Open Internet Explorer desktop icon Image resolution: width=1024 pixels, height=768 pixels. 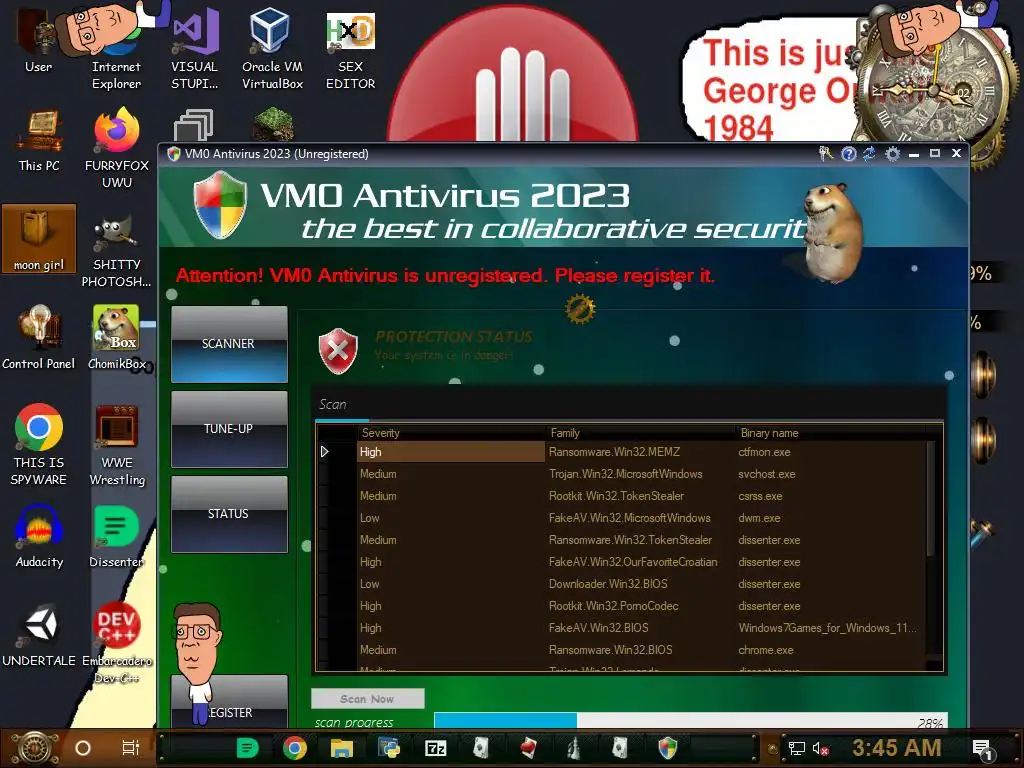point(116,47)
